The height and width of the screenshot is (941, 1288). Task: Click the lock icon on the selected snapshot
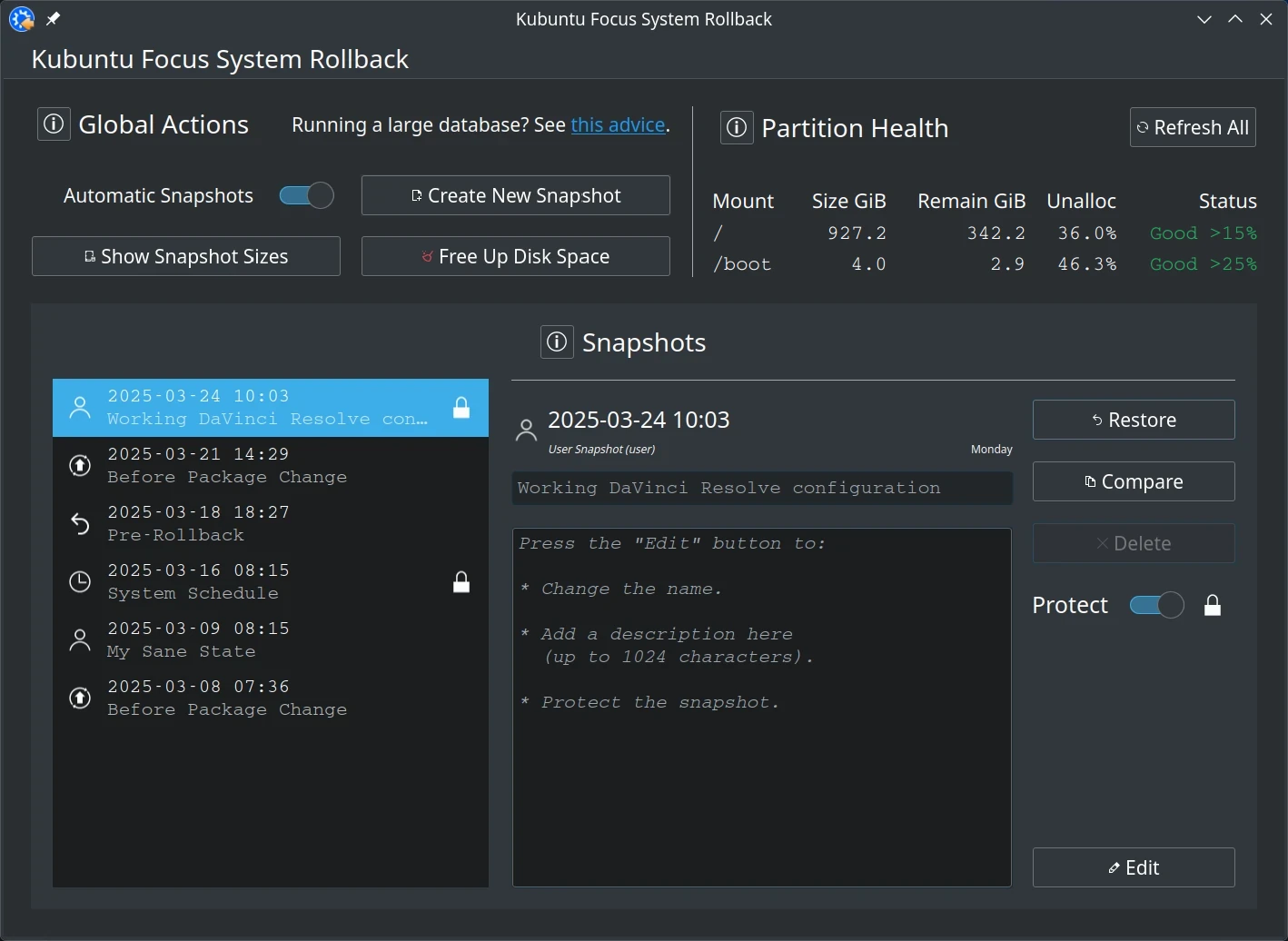(x=461, y=408)
